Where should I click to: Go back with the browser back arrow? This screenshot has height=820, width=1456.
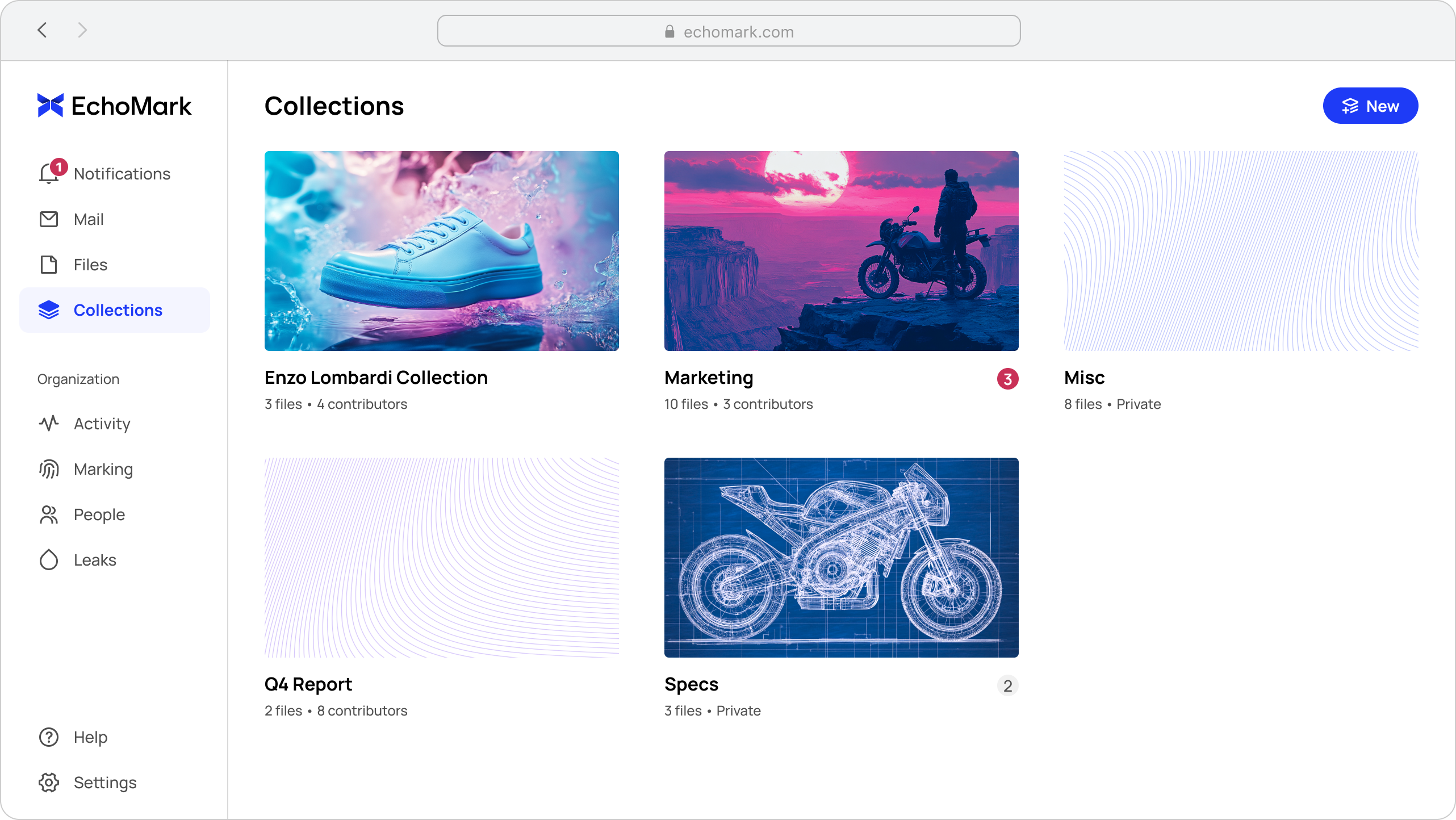[42, 30]
